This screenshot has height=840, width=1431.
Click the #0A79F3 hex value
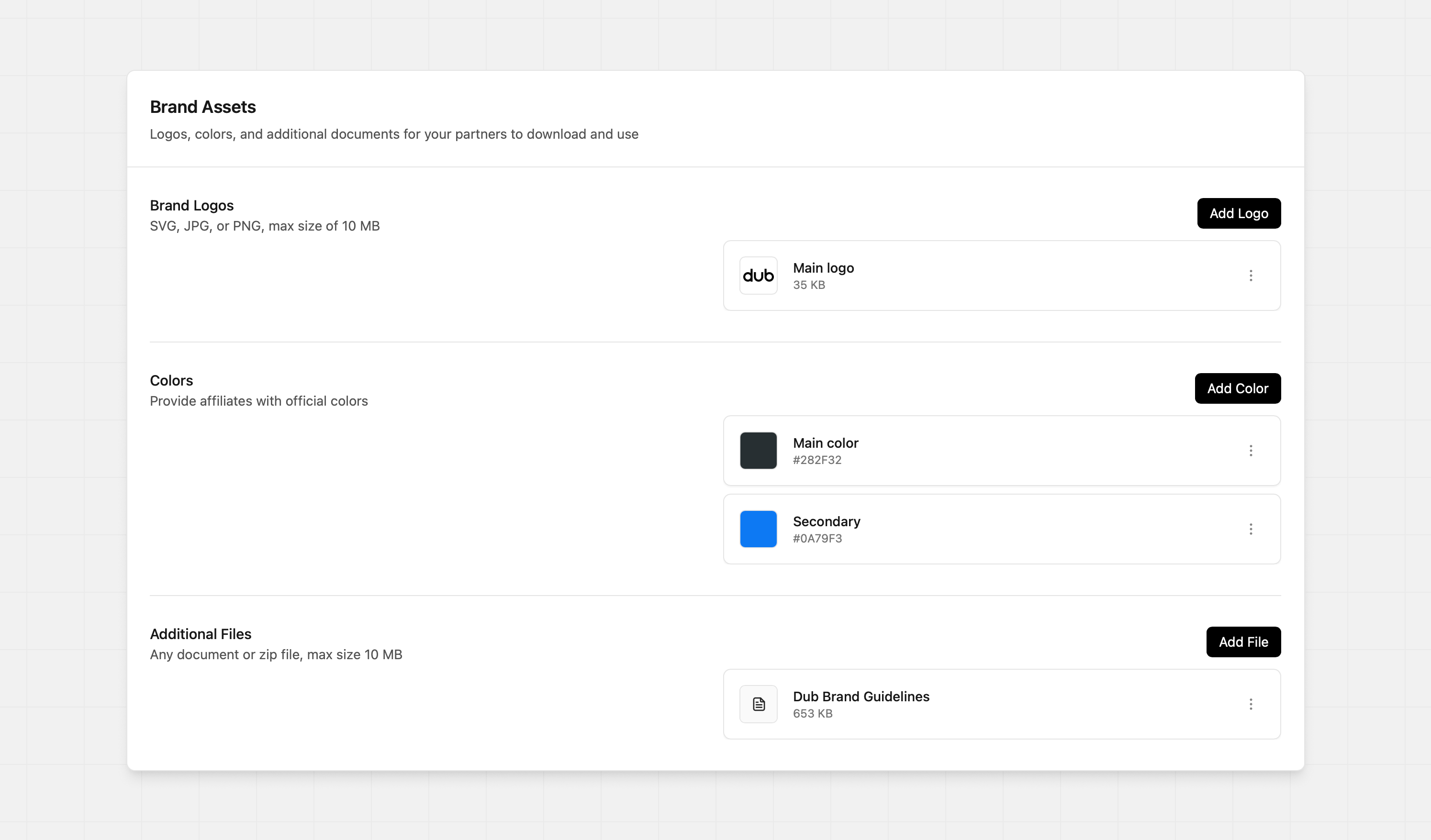click(x=817, y=539)
